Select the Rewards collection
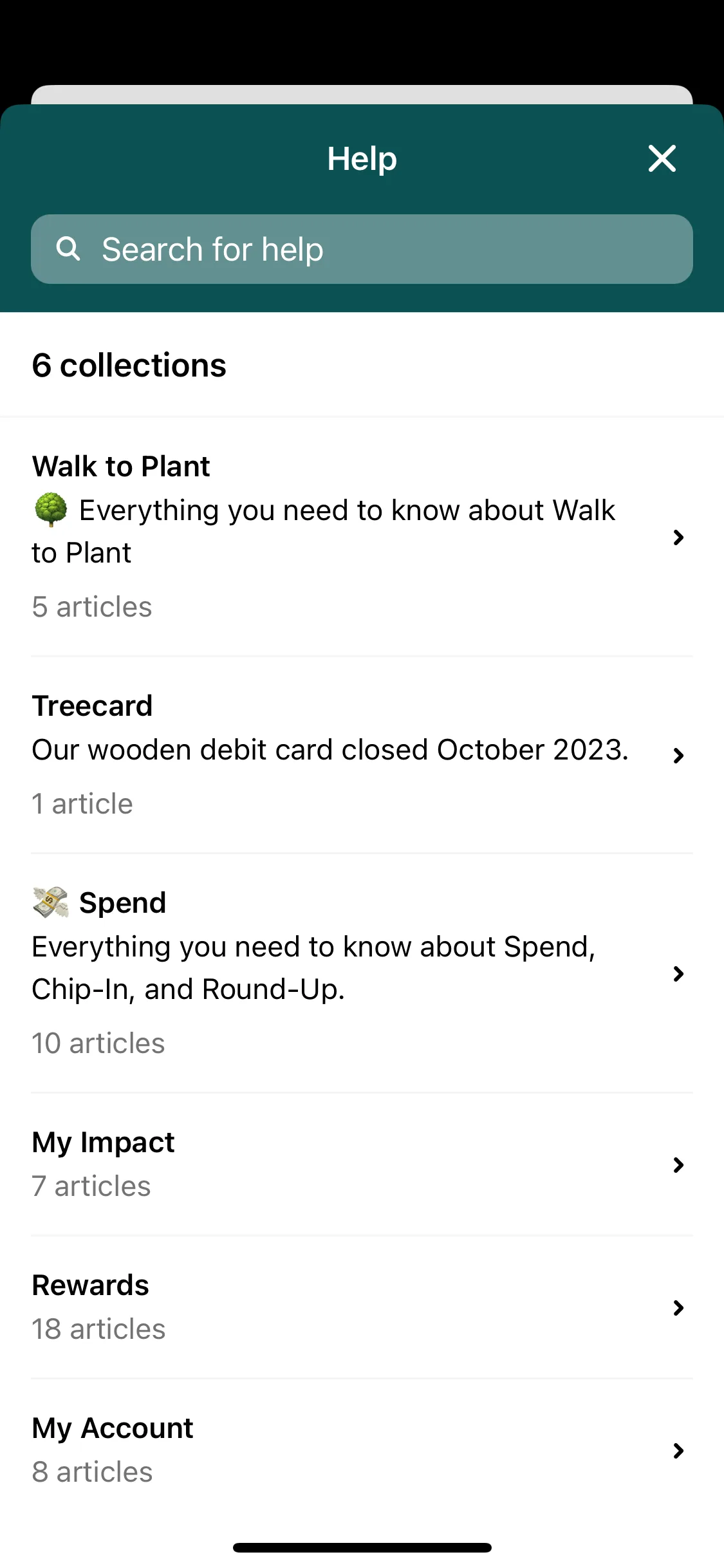724x1568 pixels. 362,1307
